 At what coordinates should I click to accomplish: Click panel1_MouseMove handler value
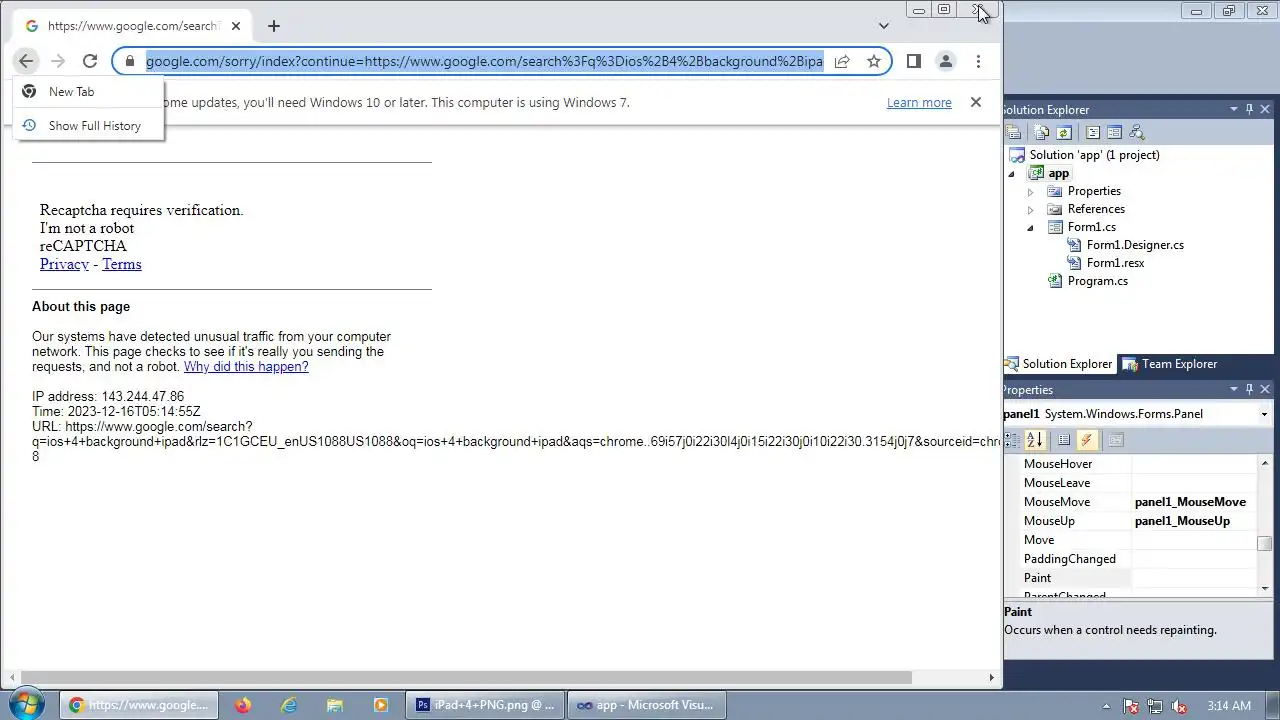click(x=1190, y=502)
